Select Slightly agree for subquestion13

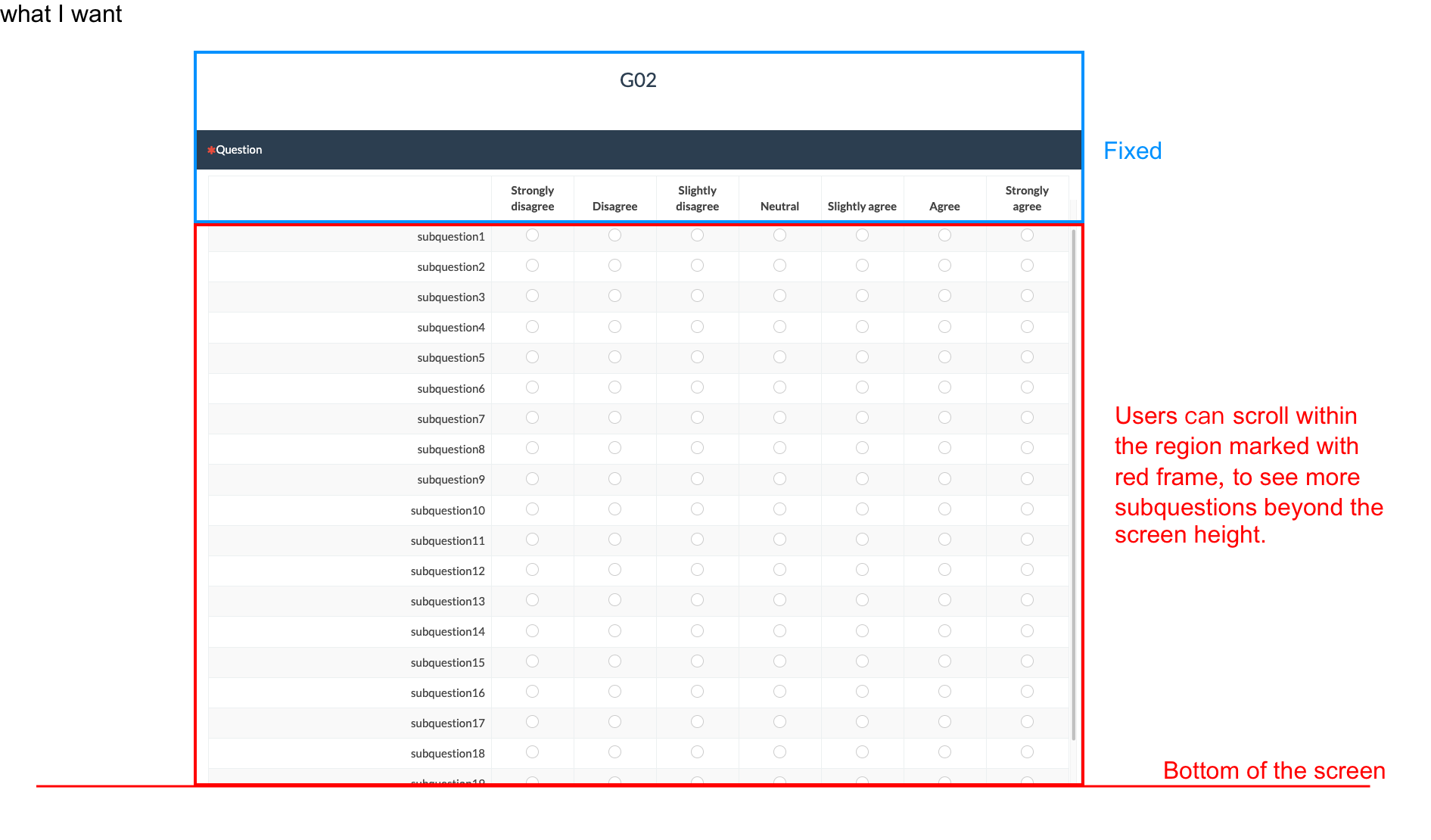[862, 600]
